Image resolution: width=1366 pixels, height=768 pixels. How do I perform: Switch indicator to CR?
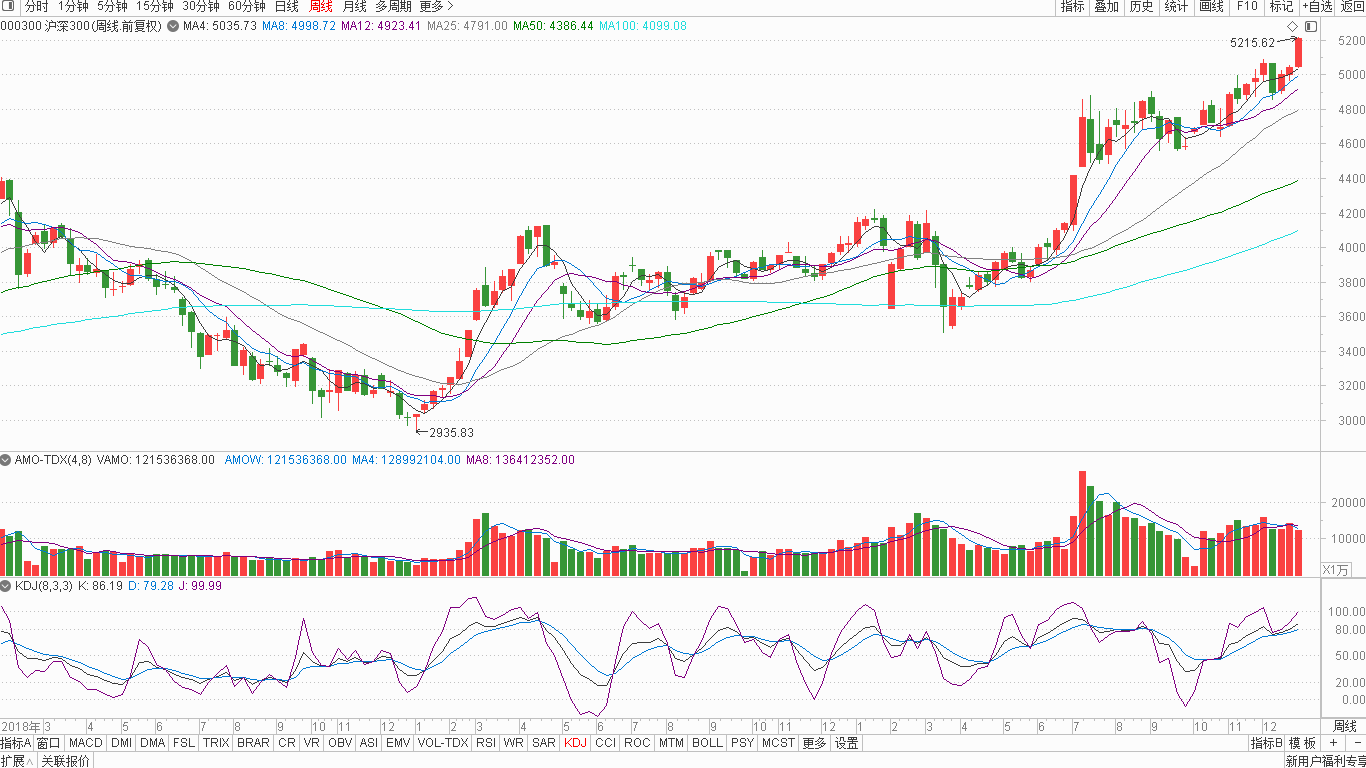point(287,743)
